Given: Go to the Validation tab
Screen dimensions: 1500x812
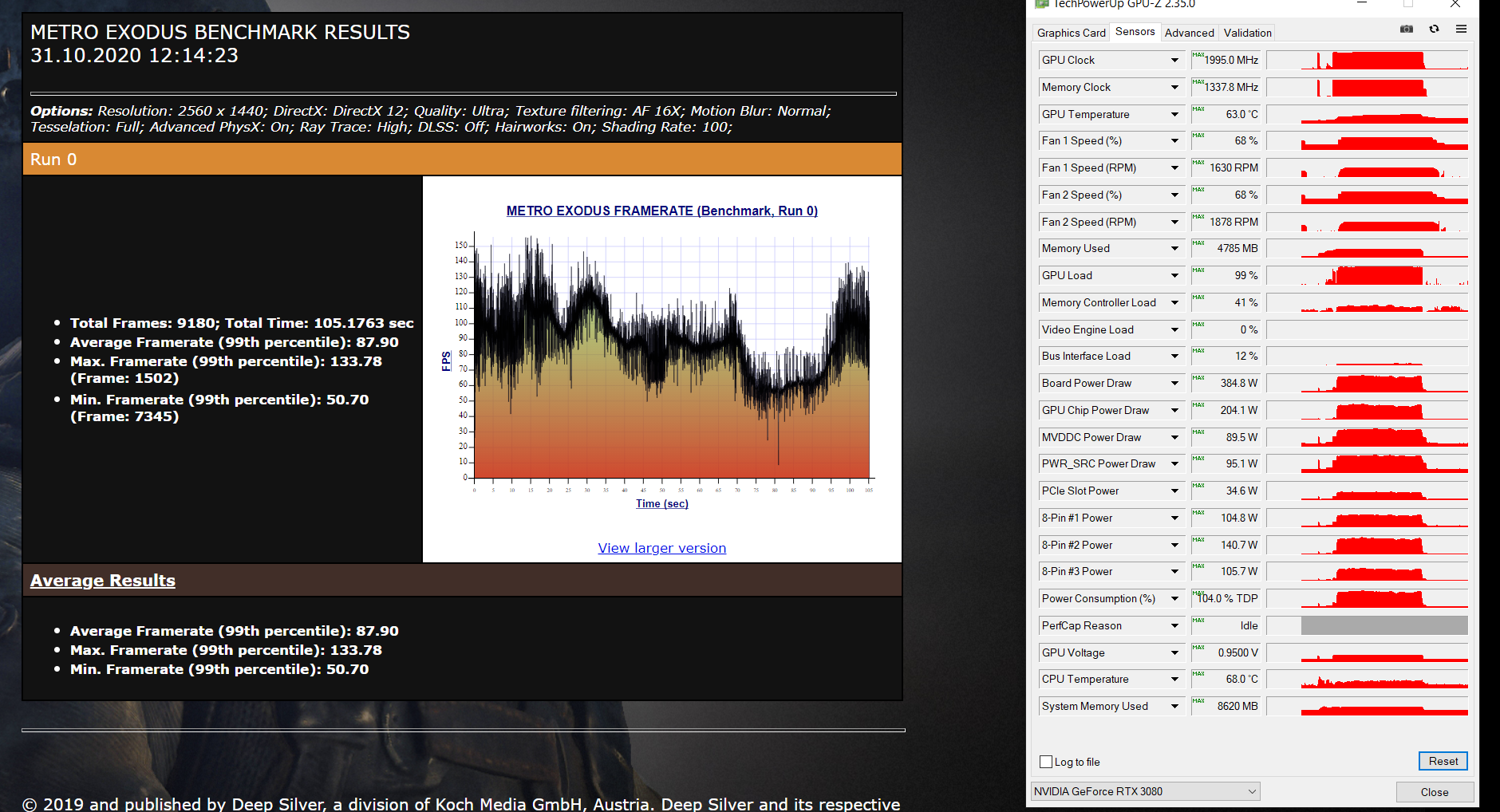Looking at the screenshot, I should [1247, 33].
